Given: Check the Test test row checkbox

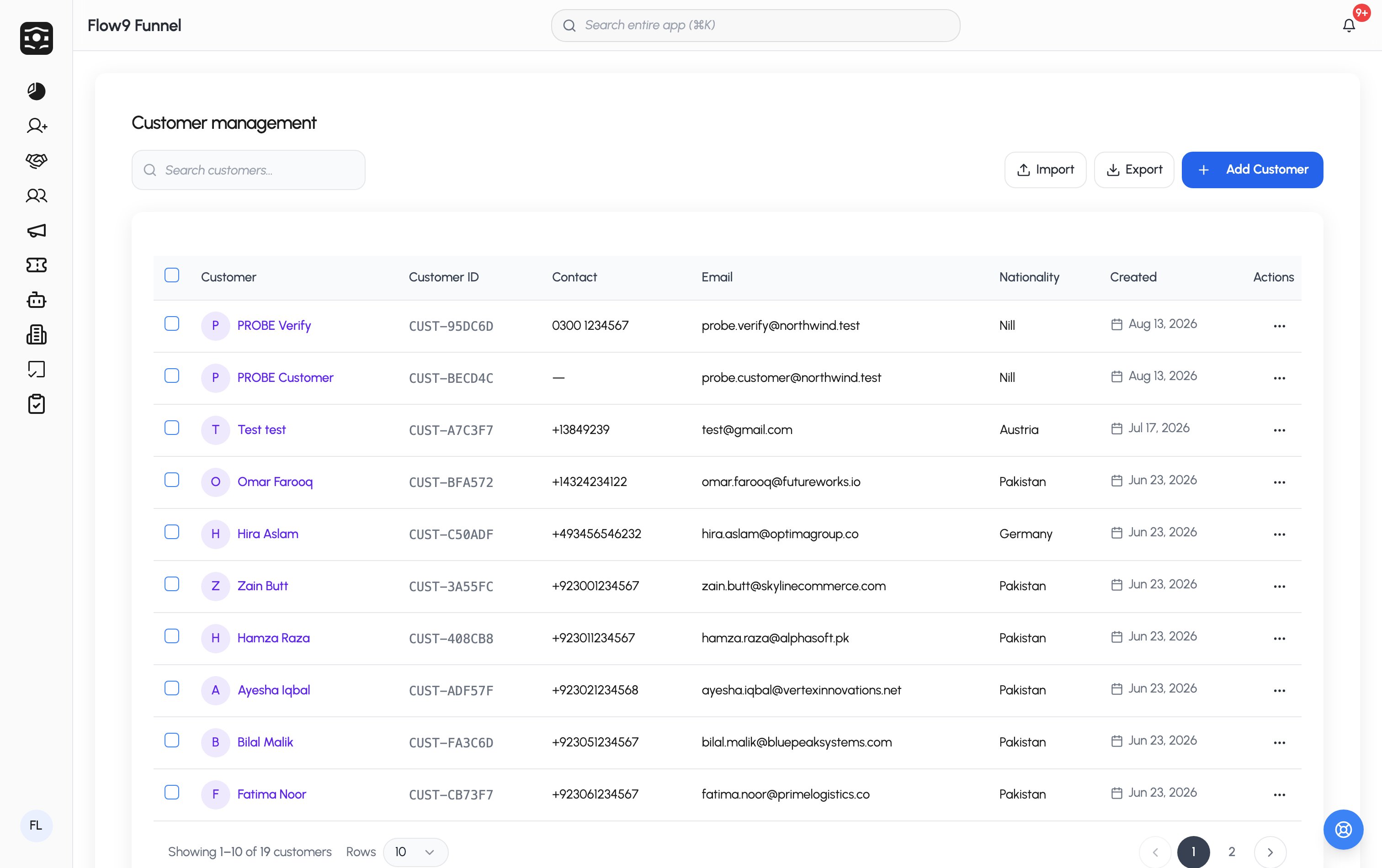Looking at the screenshot, I should (x=171, y=428).
